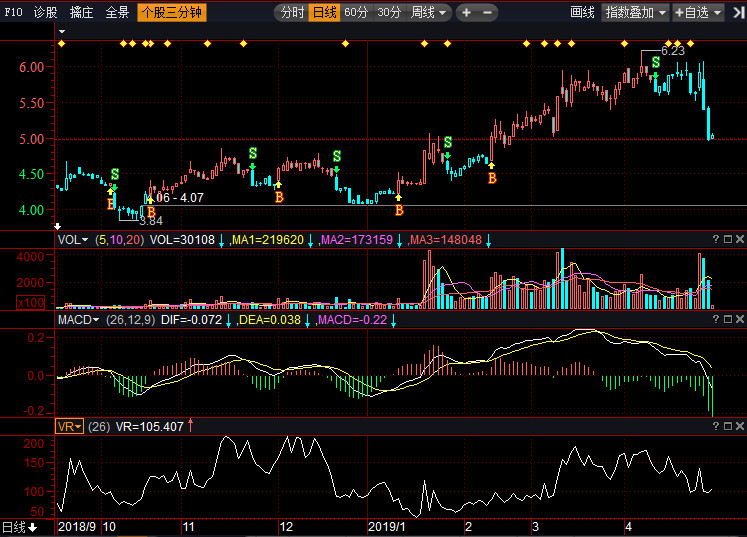The width and height of the screenshot is (747, 537).
Task: Open help for the VOL panel
Action: 716,239
